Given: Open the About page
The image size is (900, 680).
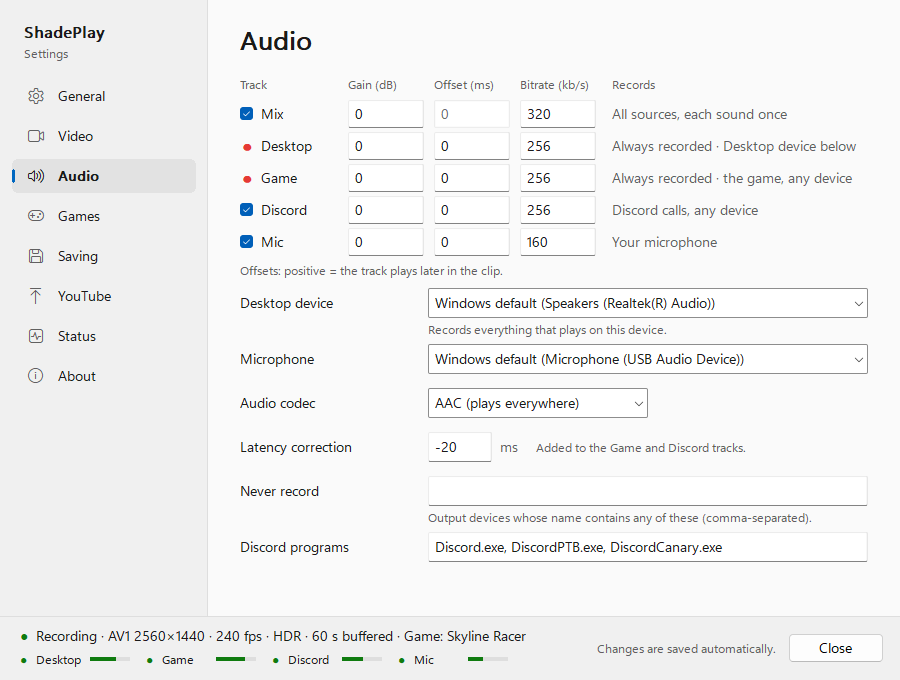Looking at the screenshot, I should pyautogui.click(x=104, y=376).
